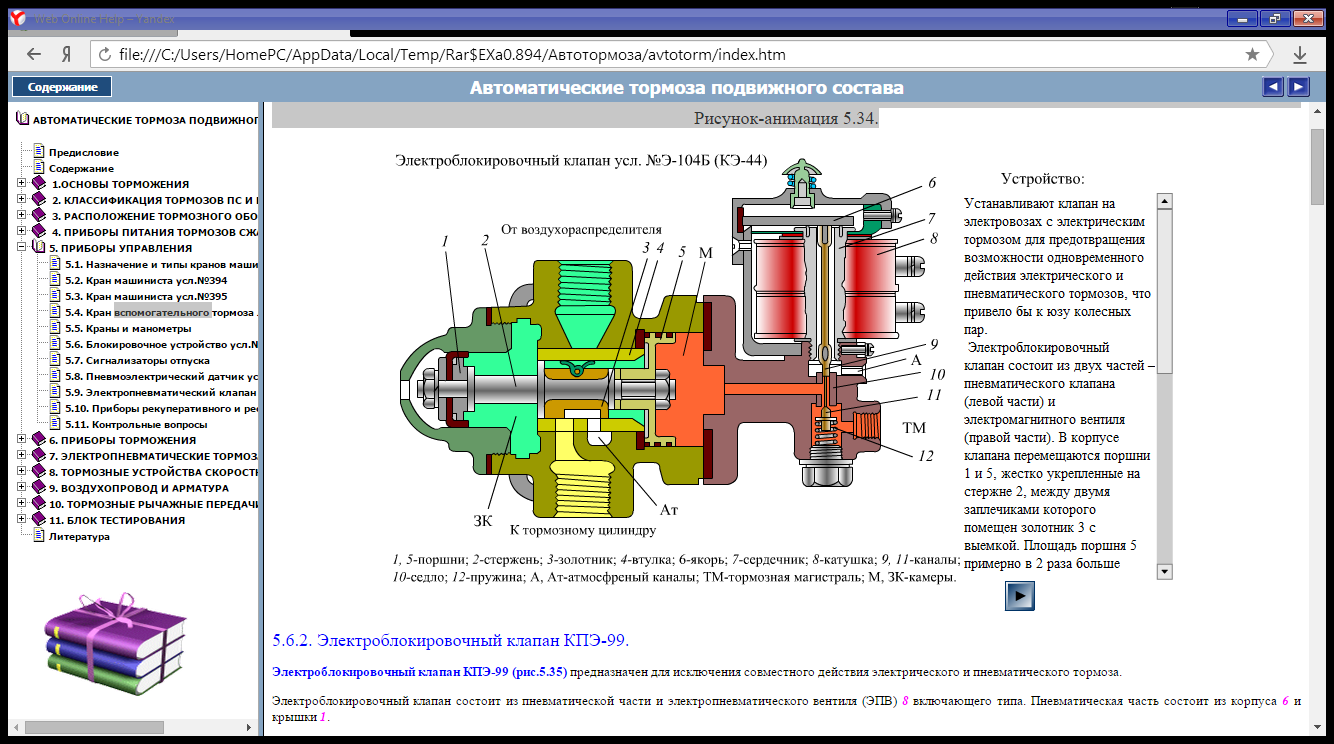Collapse 5. ПРИБОРЫ УПРАВЛЕНИЯ section
Image resolution: width=1334 pixels, height=744 pixels.
[x=22, y=248]
